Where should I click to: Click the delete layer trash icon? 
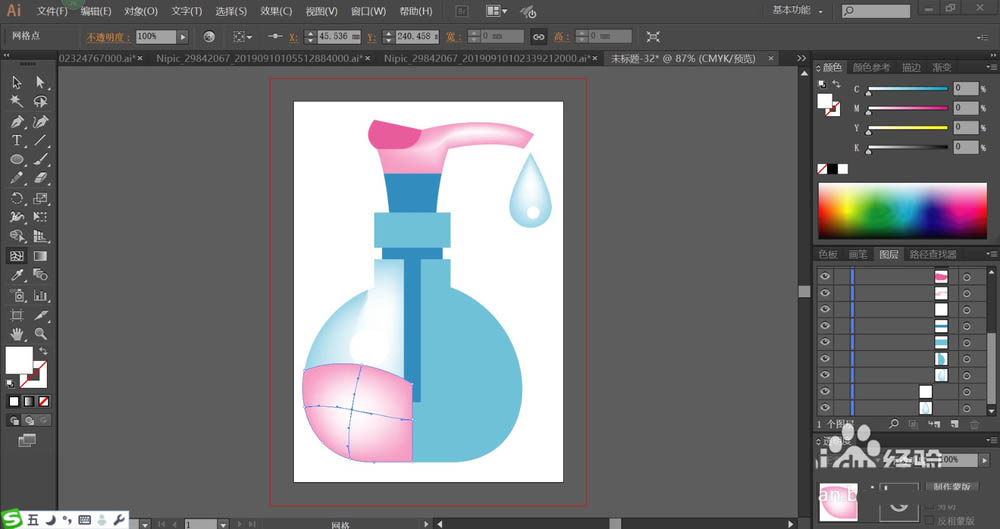tap(974, 424)
